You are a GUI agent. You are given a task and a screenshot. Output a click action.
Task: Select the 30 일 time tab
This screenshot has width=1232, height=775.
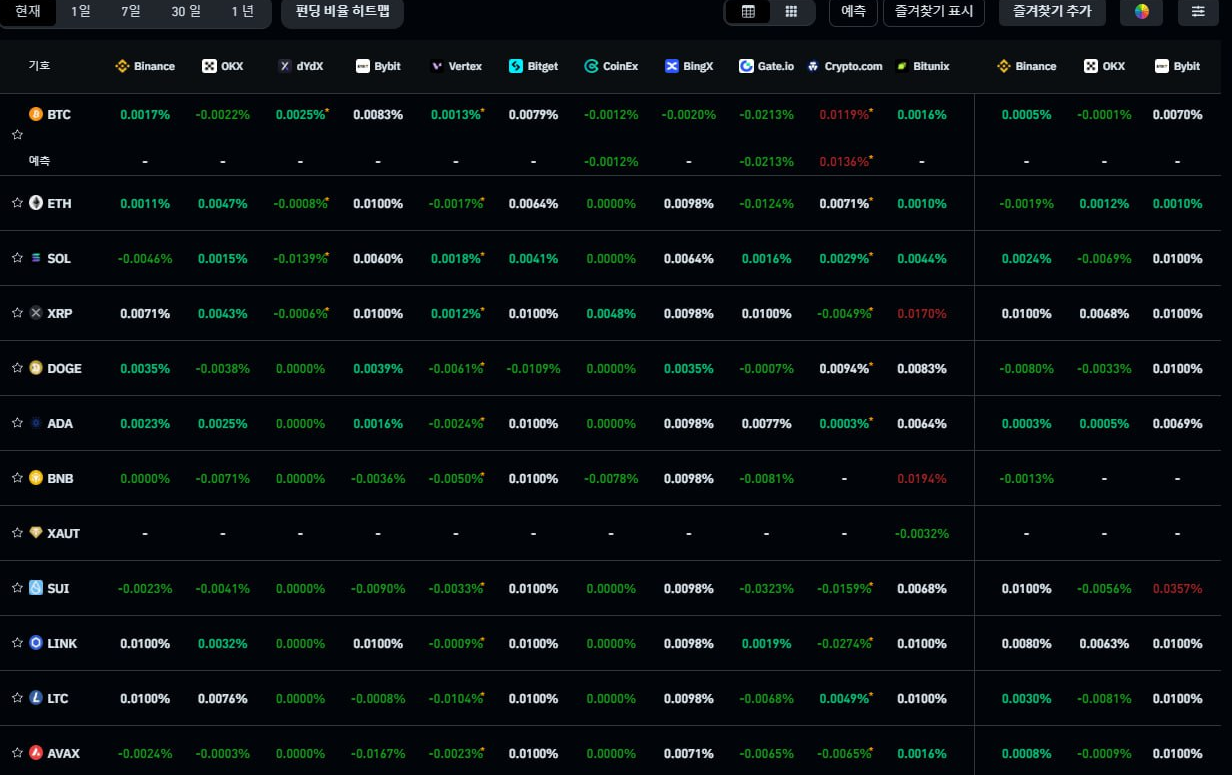tap(186, 11)
